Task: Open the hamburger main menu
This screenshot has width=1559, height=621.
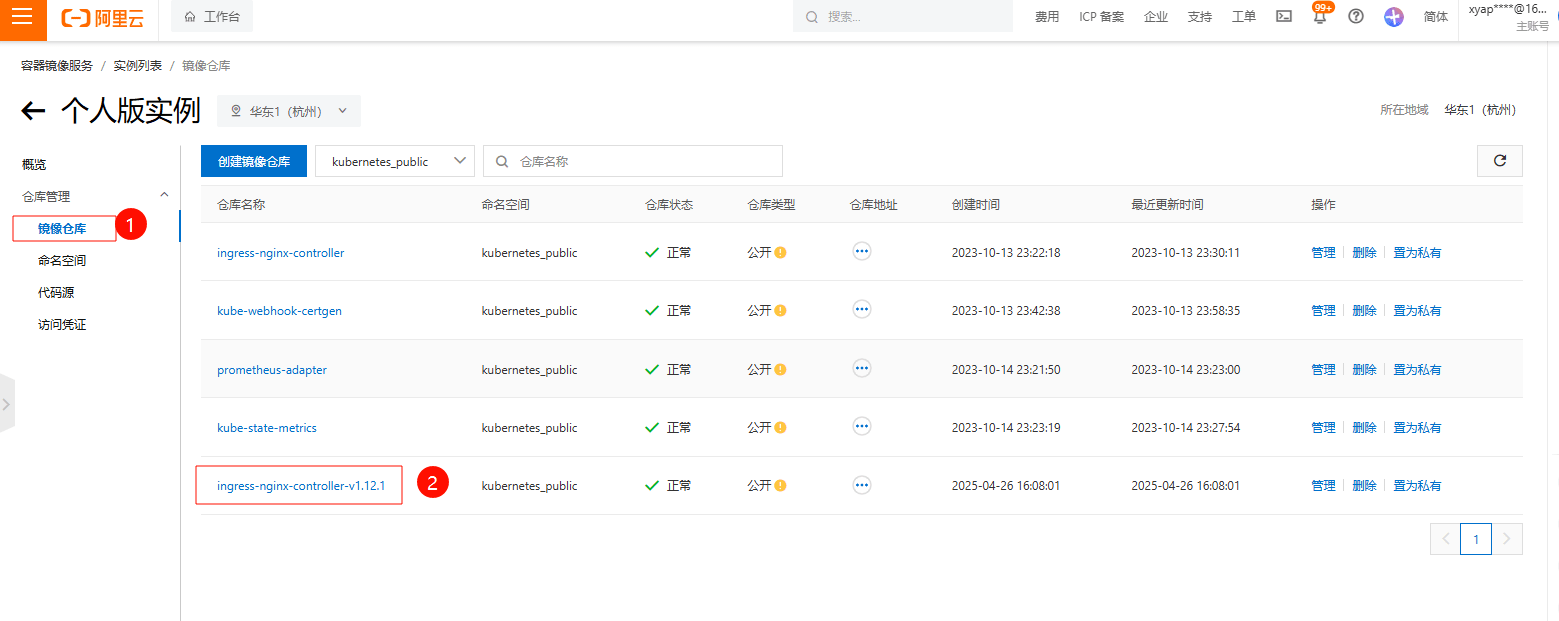Action: (x=22, y=17)
